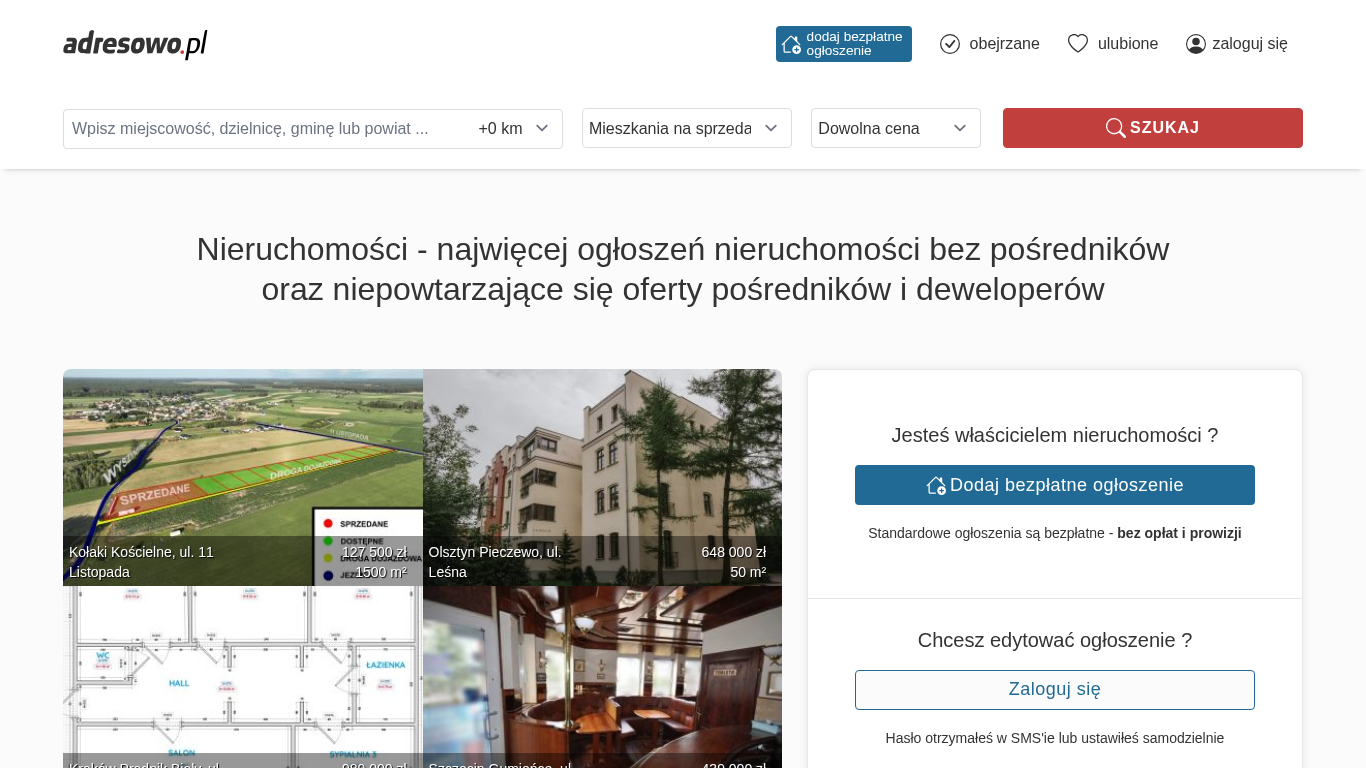Click the blue Dodaj bezpłatne ogłoszenie button
1366x768 pixels.
(x=1054, y=485)
